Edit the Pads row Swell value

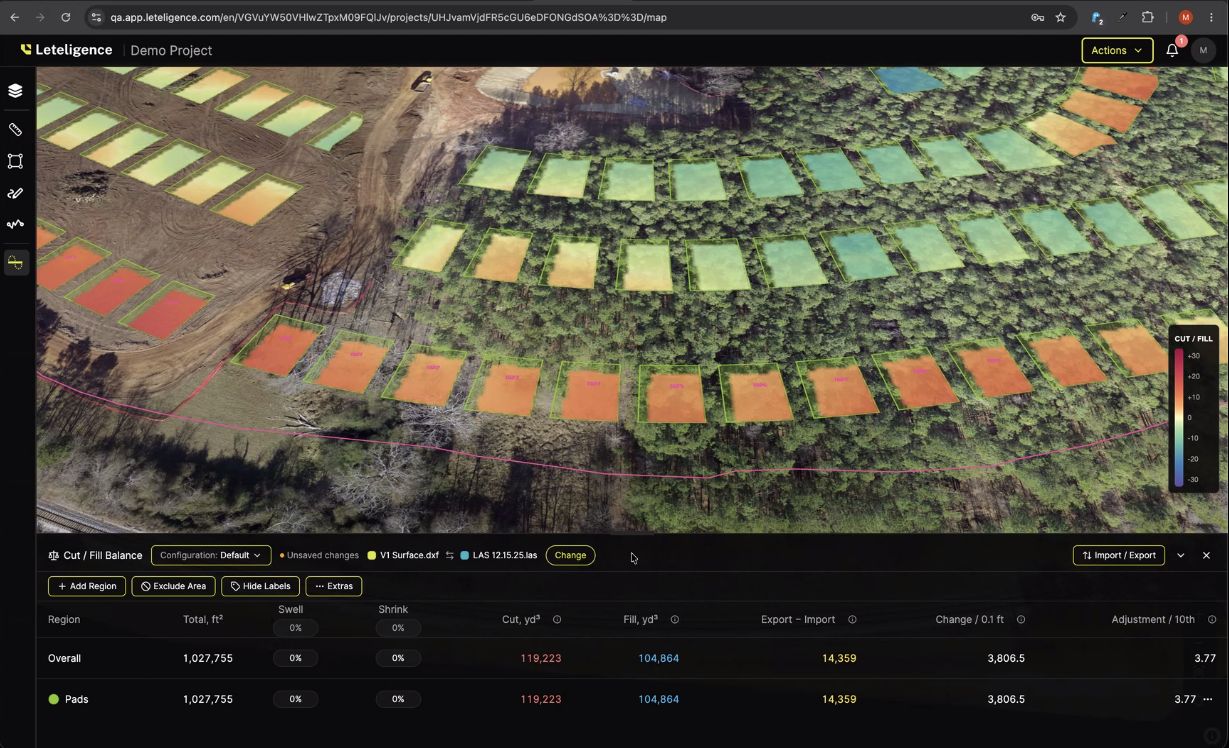click(295, 699)
